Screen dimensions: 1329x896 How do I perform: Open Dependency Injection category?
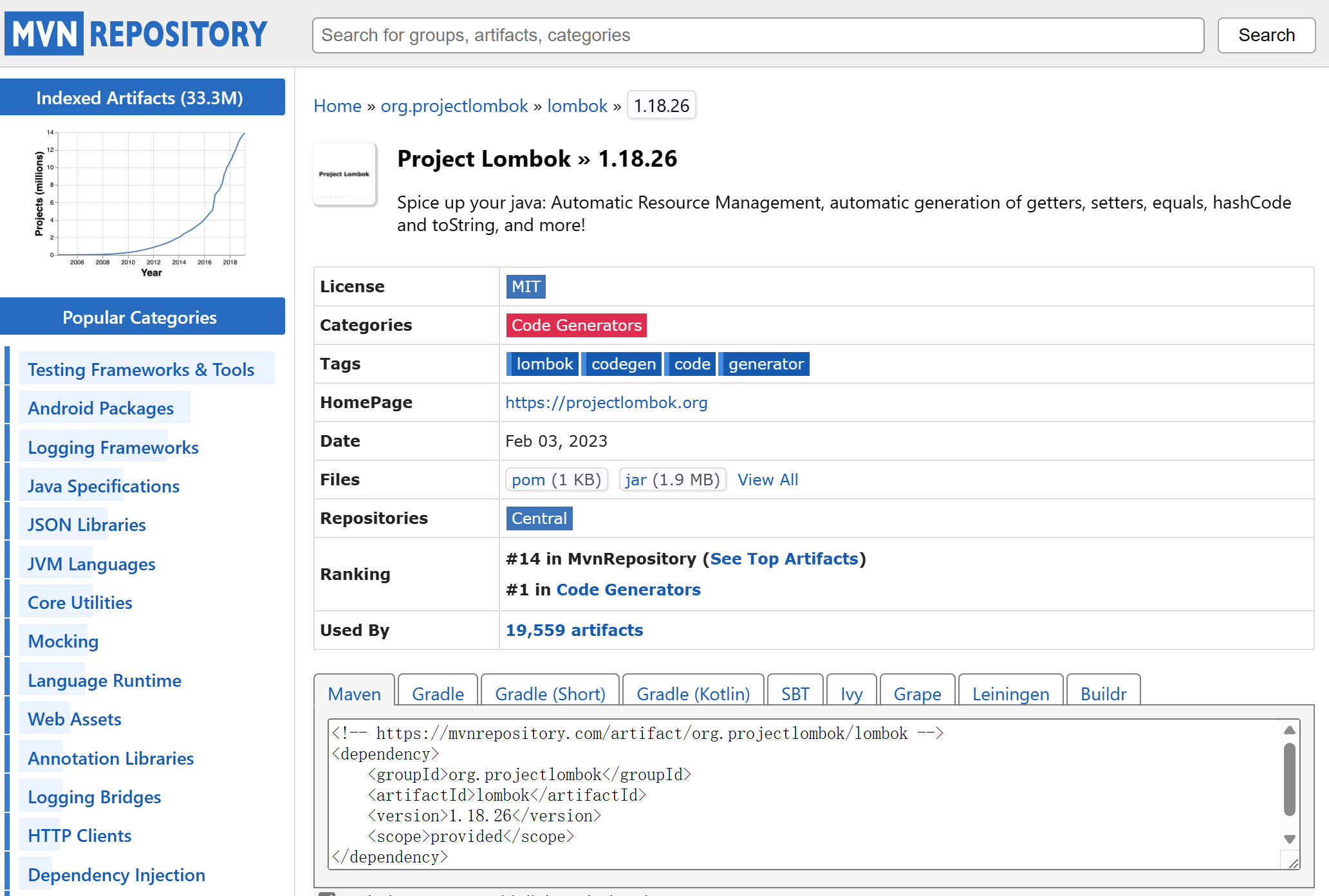point(116,875)
